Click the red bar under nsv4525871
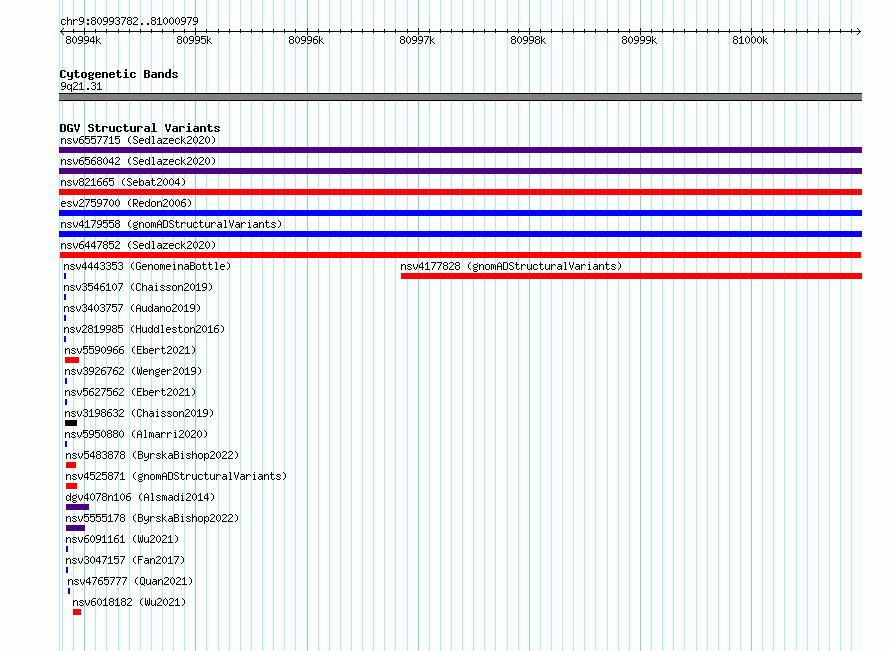Viewport: 890px width, 651px height. [72, 486]
